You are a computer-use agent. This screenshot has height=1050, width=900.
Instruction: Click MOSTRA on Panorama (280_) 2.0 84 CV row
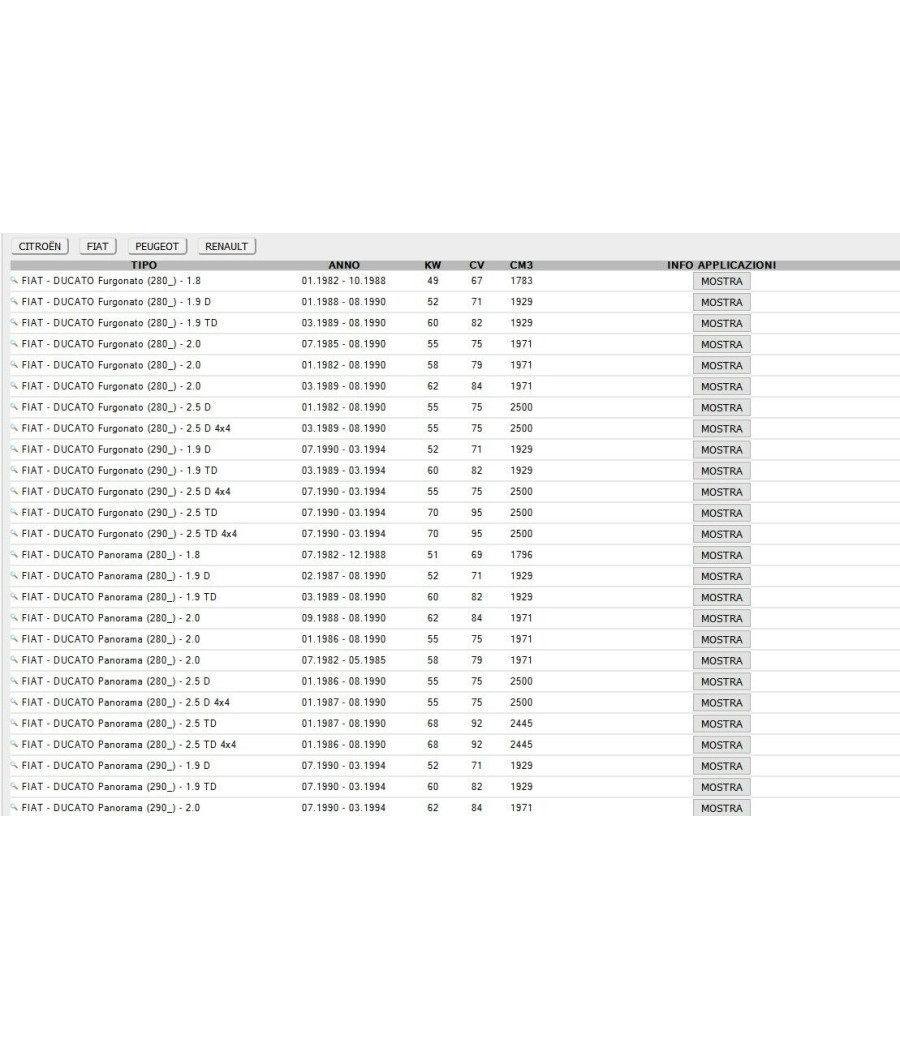(x=722, y=619)
